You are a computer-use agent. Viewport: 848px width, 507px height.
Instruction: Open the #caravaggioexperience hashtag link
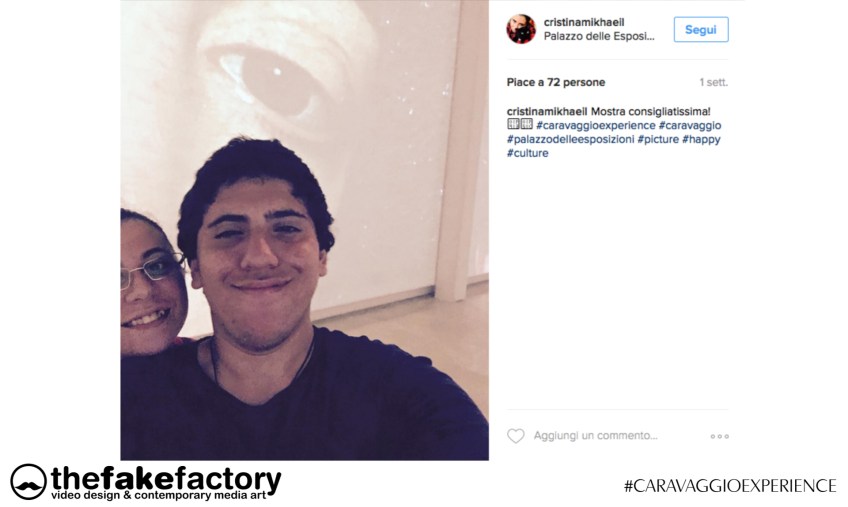[x=595, y=126]
